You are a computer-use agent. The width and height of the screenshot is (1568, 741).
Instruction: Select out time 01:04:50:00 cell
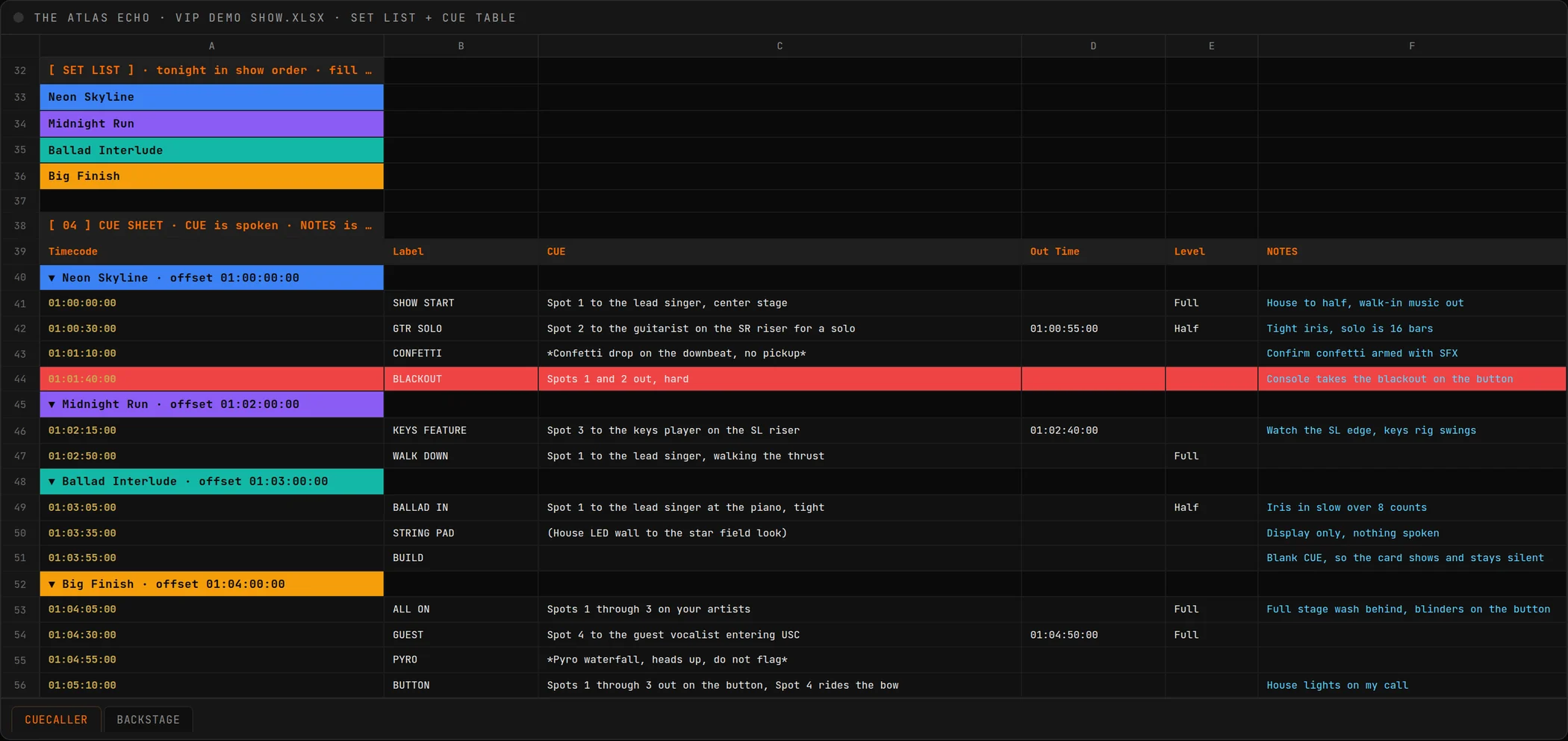1093,635
